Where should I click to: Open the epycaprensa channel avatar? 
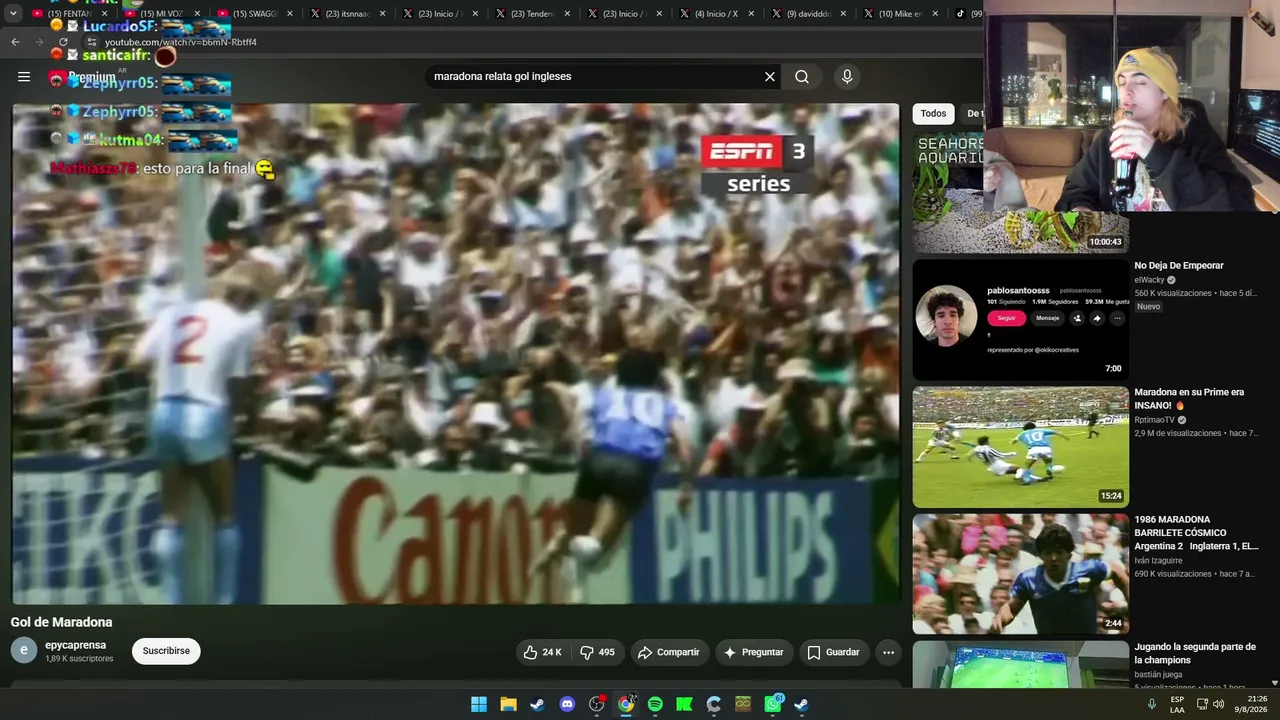pyautogui.click(x=24, y=651)
